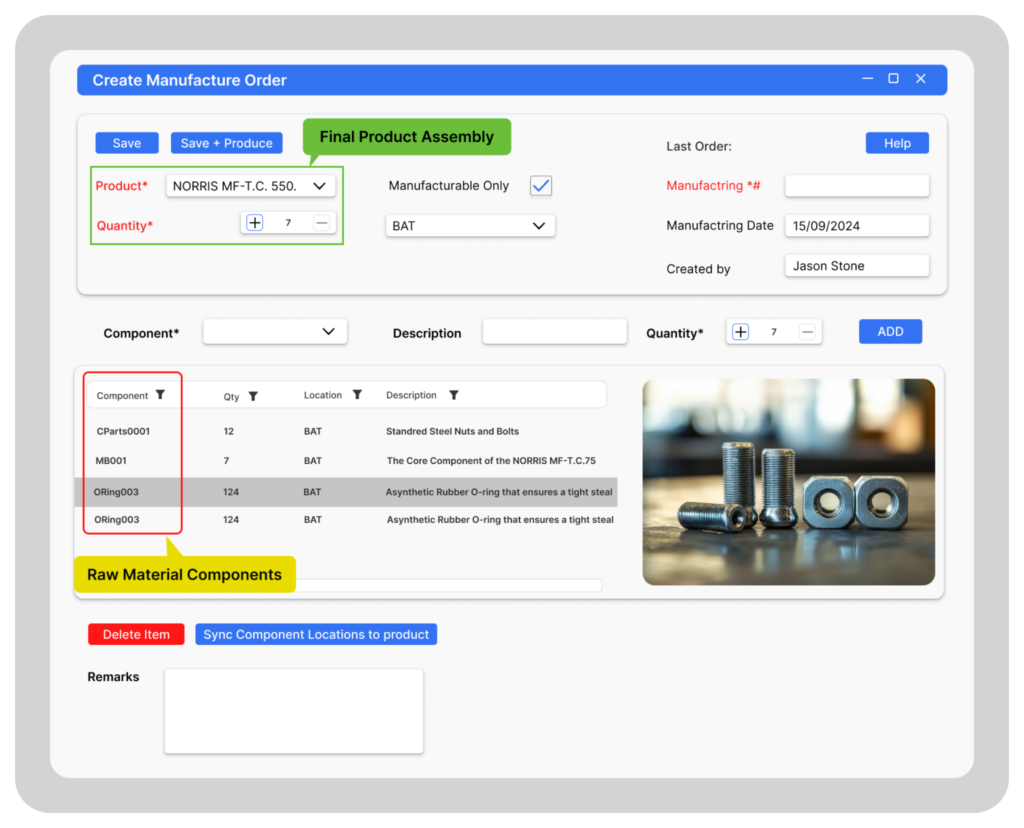Click the Created by field Jason Stone
The width and height of the screenshot is (1024, 828).
[x=857, y=266]
